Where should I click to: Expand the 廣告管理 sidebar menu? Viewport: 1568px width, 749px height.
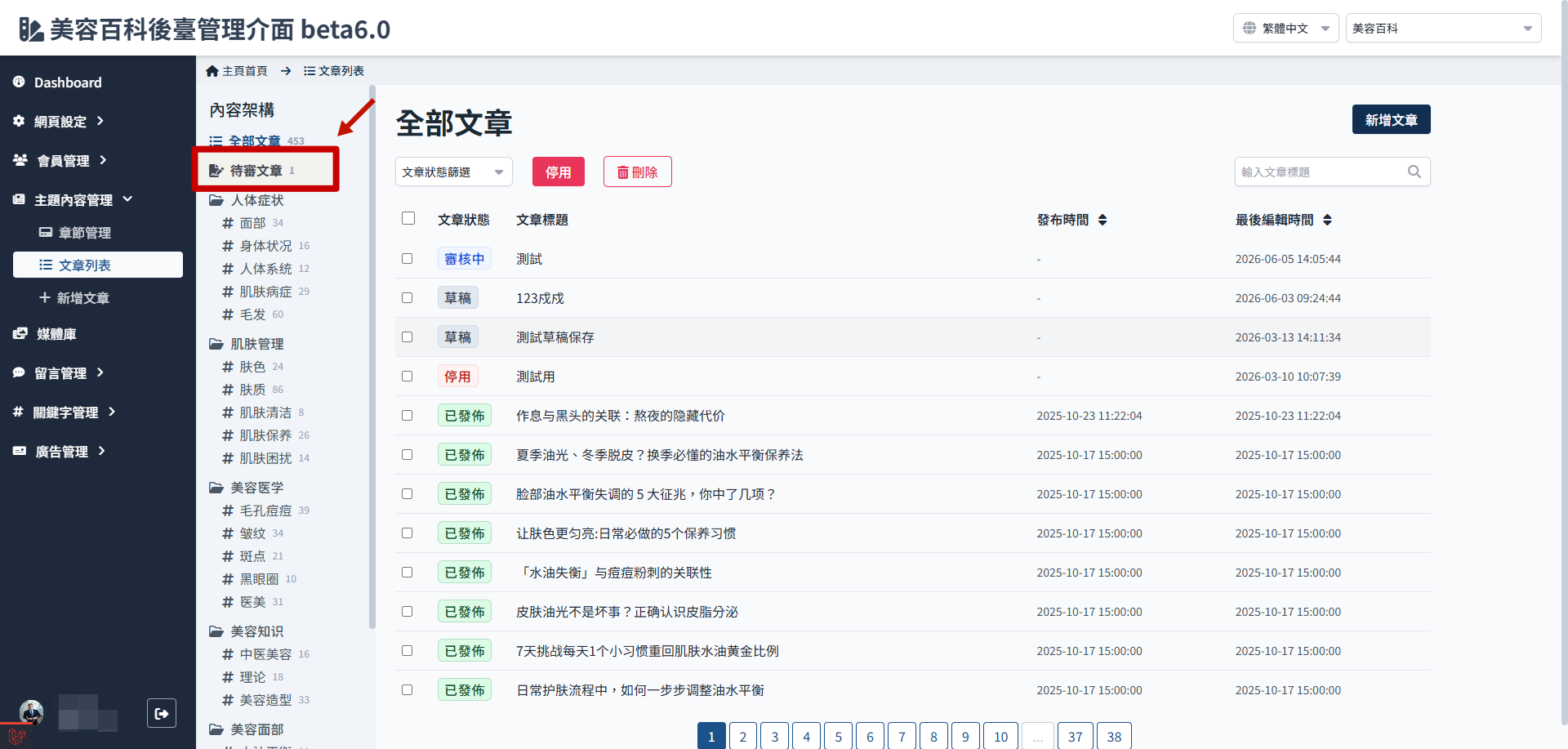pos(101,451)
